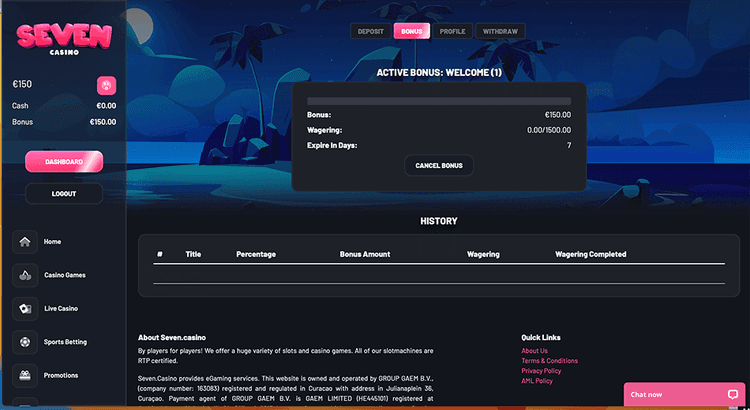Image resolution: width=750 pixels, height=410 pixels.
Task: Open the Terms & Conditions link
Action: [550, 361]
